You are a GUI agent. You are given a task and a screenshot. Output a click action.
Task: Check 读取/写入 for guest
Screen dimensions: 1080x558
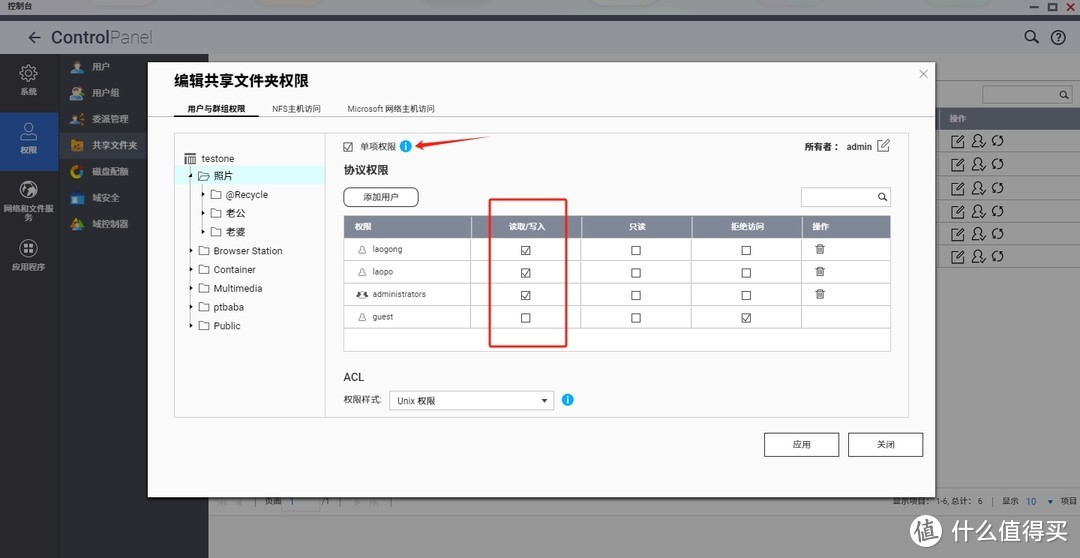526,318
